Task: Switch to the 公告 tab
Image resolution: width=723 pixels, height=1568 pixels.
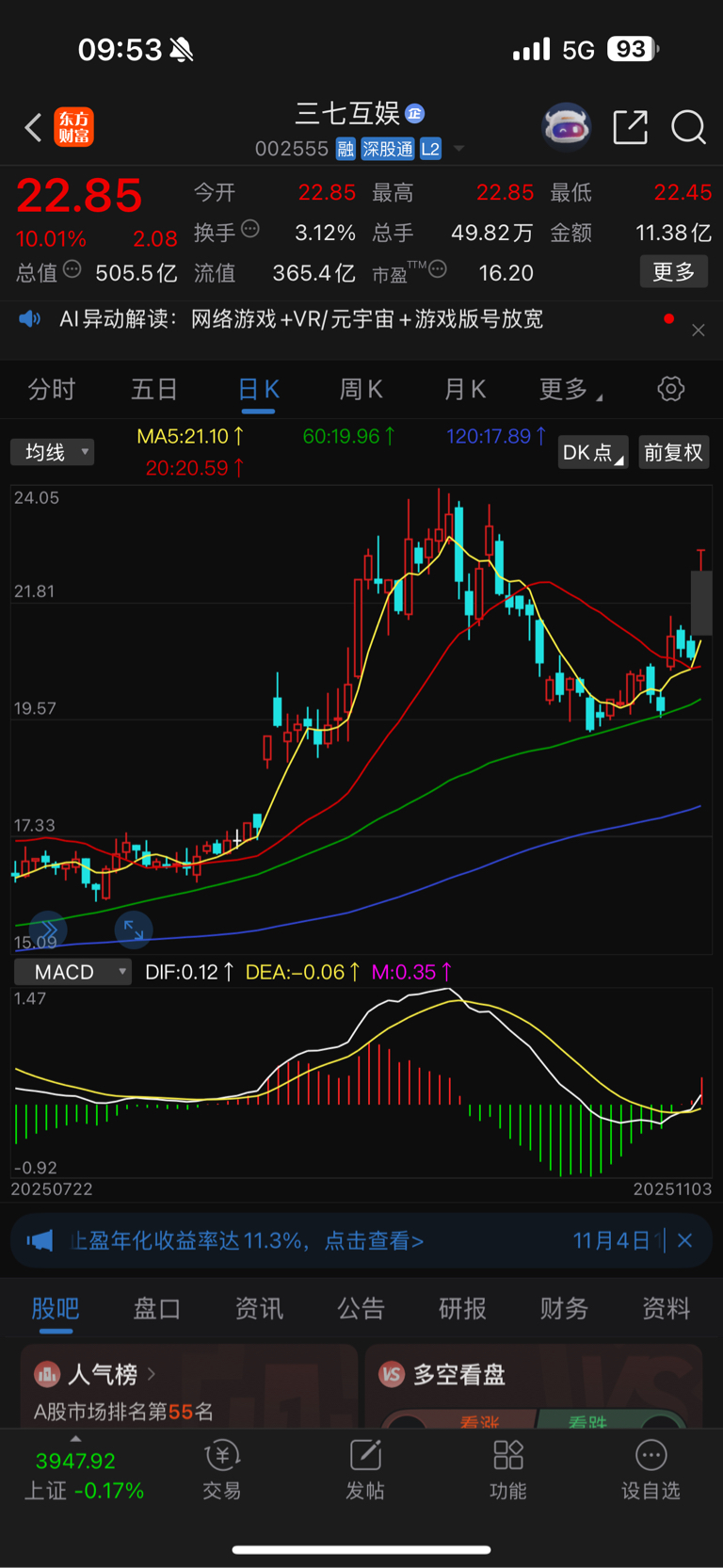Action: click(361, 1308)
